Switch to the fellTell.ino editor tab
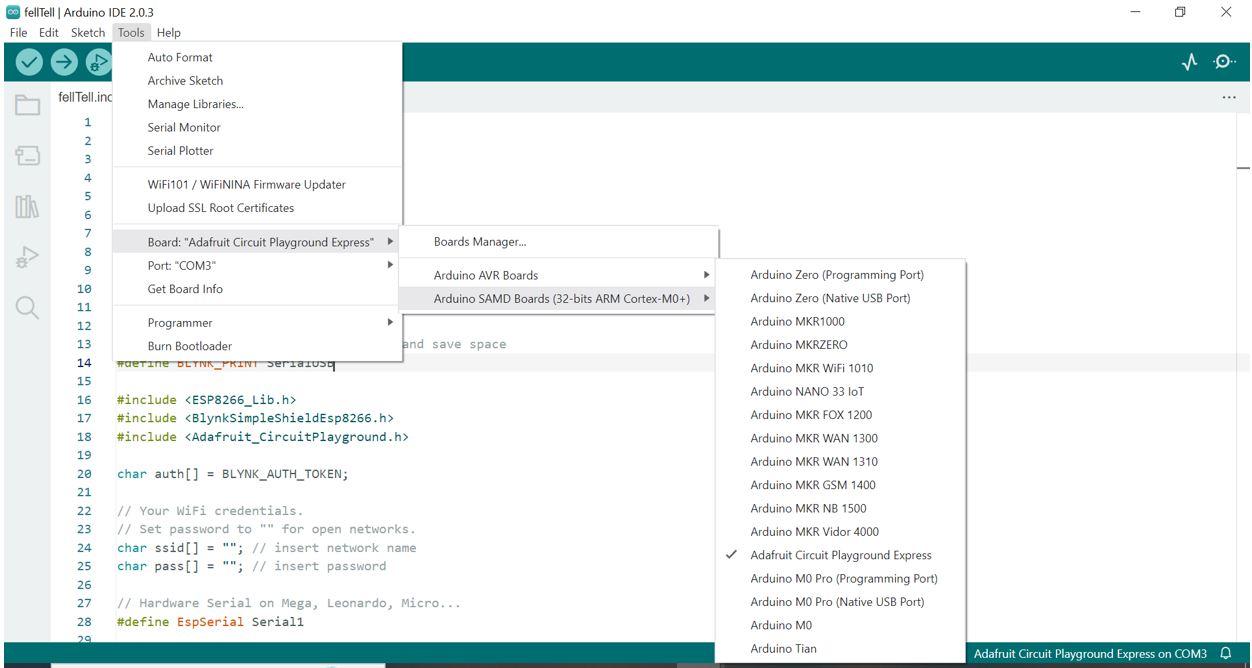 84,97
